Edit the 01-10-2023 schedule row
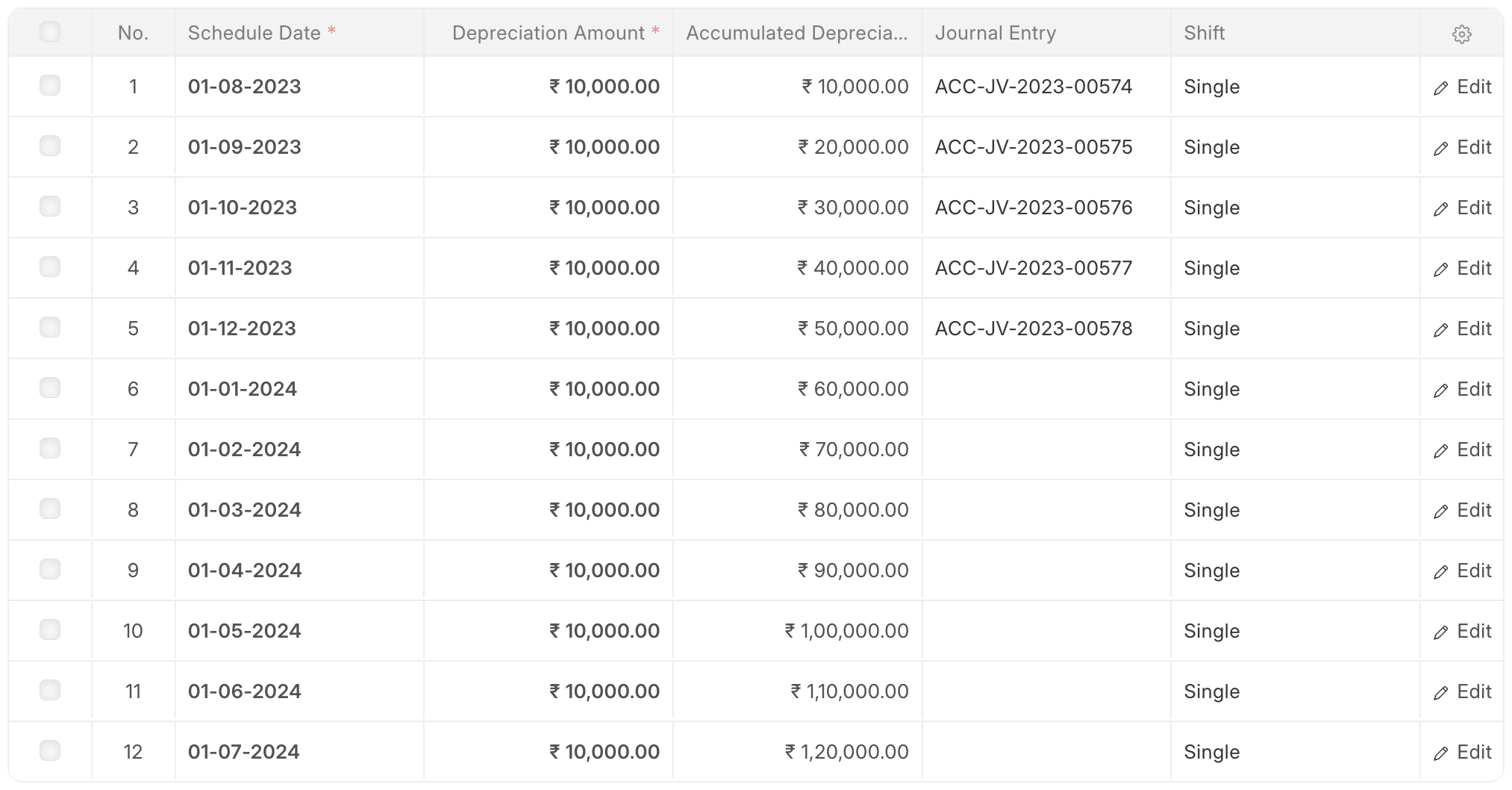 1462,208
